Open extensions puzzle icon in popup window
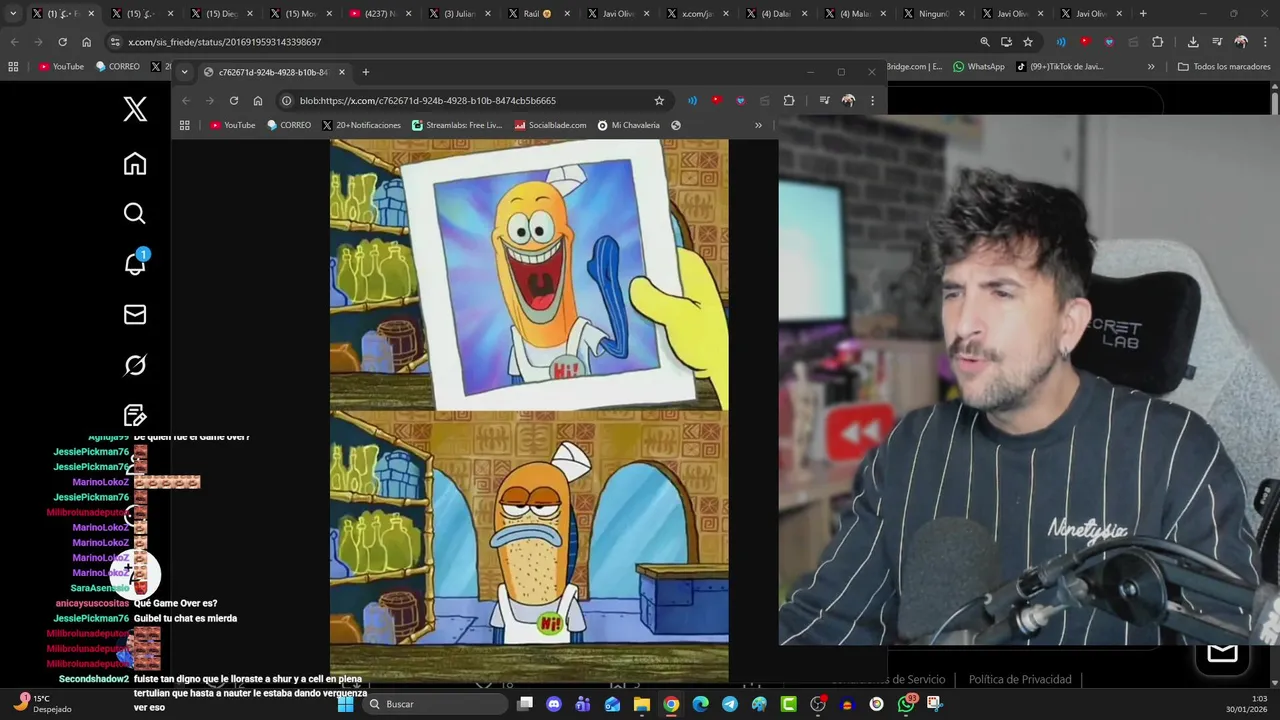 pyautogui.click(x=789, y=100)
